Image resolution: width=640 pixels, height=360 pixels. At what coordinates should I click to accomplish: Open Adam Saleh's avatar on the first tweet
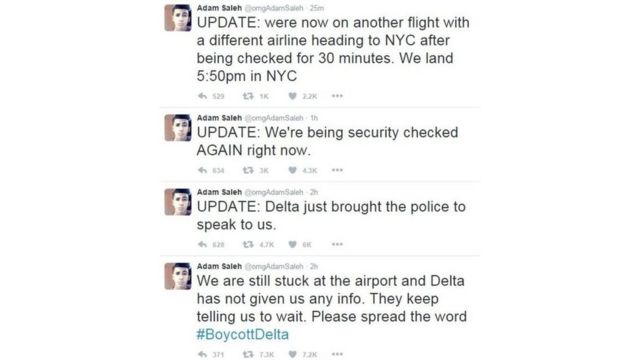click(178, 18)
